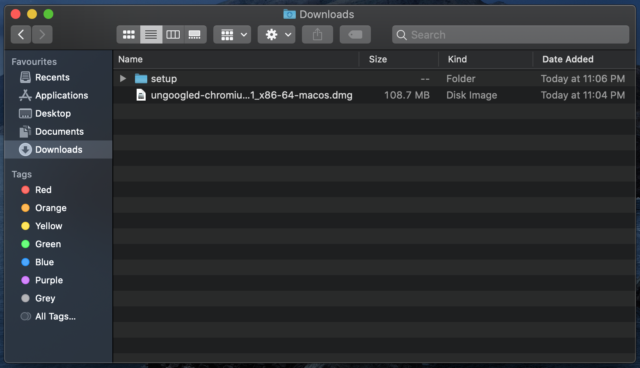Click the Disk Image kind cell
The image size is (640, 368).
(x=471, y=95)
